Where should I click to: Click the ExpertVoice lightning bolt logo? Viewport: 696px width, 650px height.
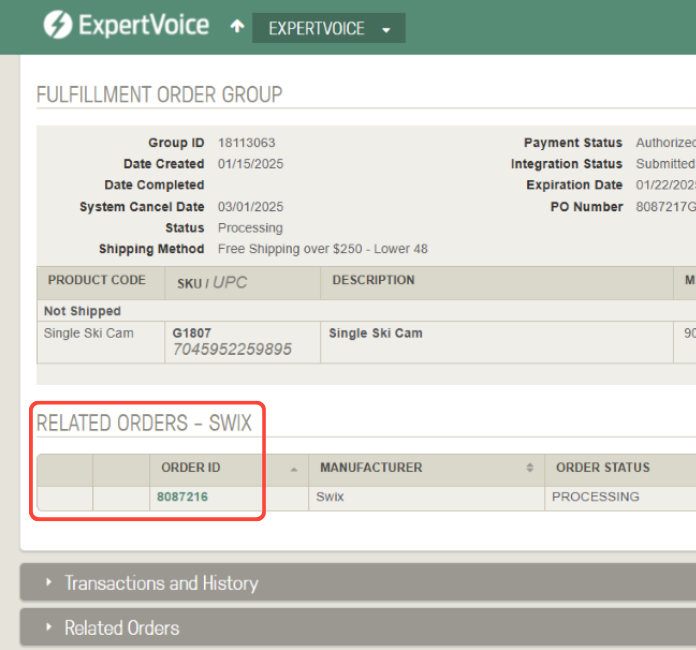tap(58, 25)
